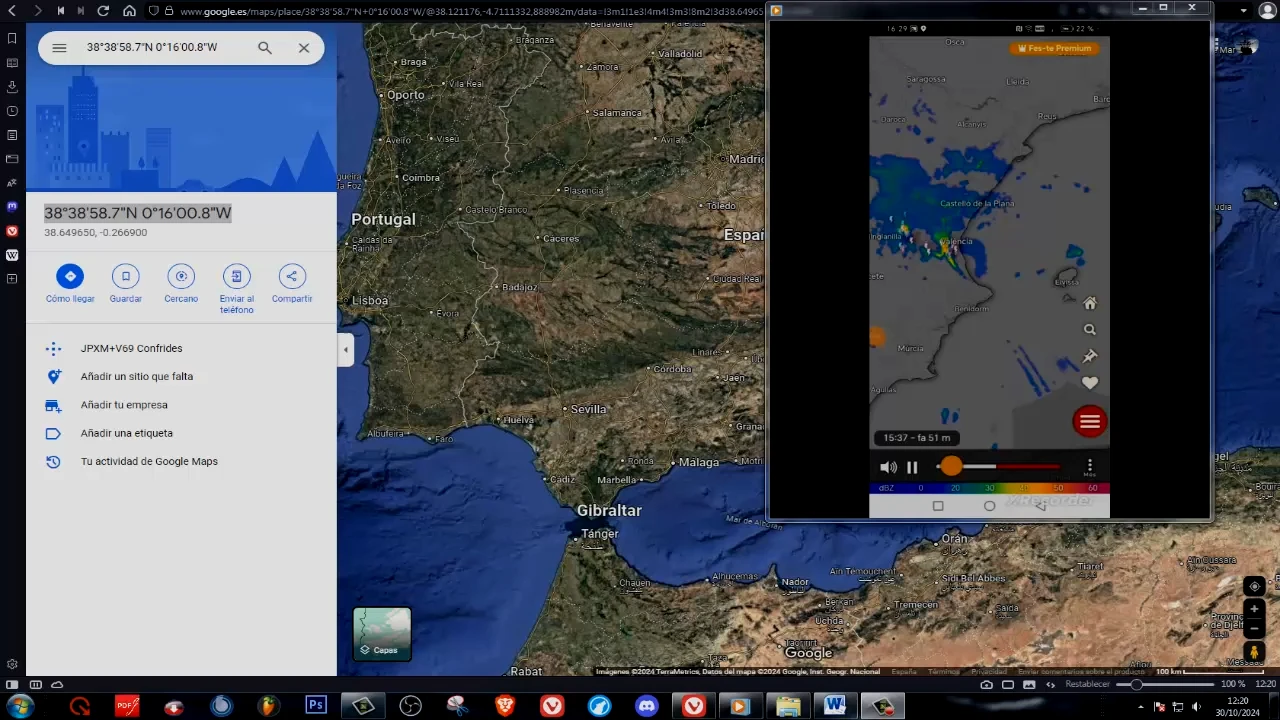Zoom out on the Google map

1254,629
